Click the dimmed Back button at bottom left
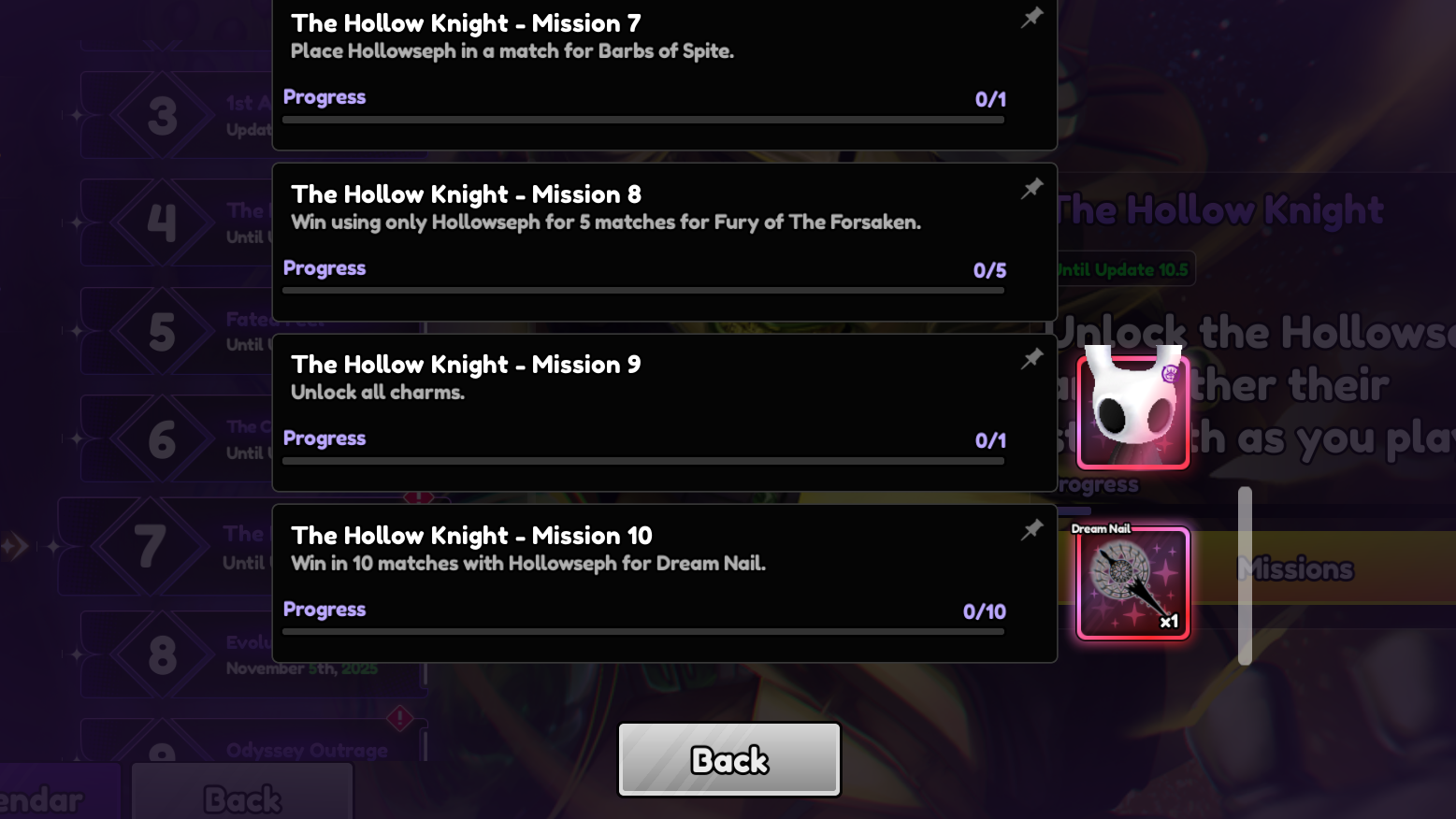 click(242, 793)
